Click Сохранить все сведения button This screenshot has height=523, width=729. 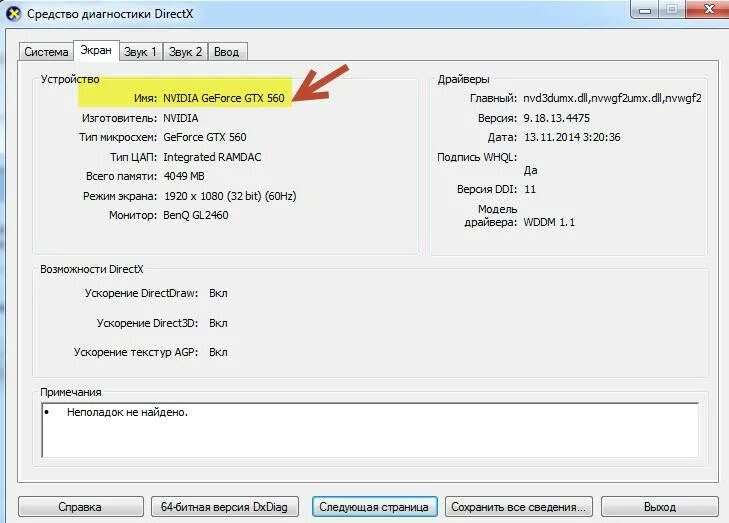pyautogui.click(x=518, y=507)
